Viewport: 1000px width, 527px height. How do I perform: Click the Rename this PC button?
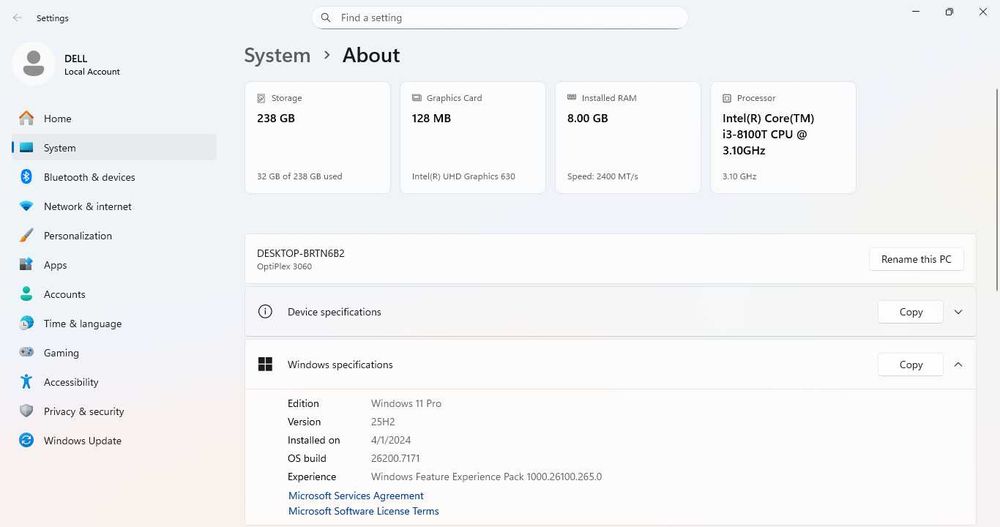pos(916,259)
